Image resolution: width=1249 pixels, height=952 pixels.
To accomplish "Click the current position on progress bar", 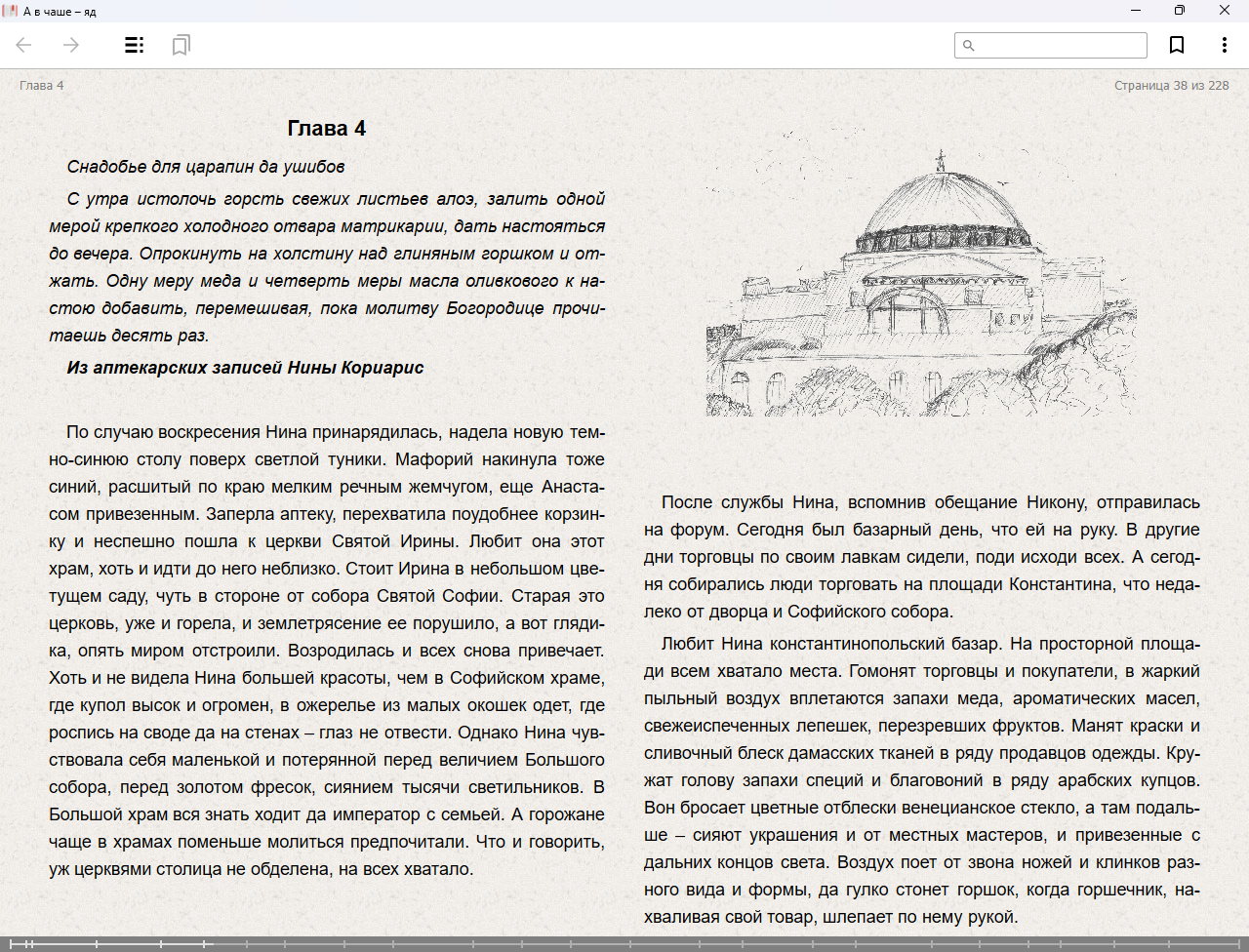I will pyautogui.click(x=212, y=944).
